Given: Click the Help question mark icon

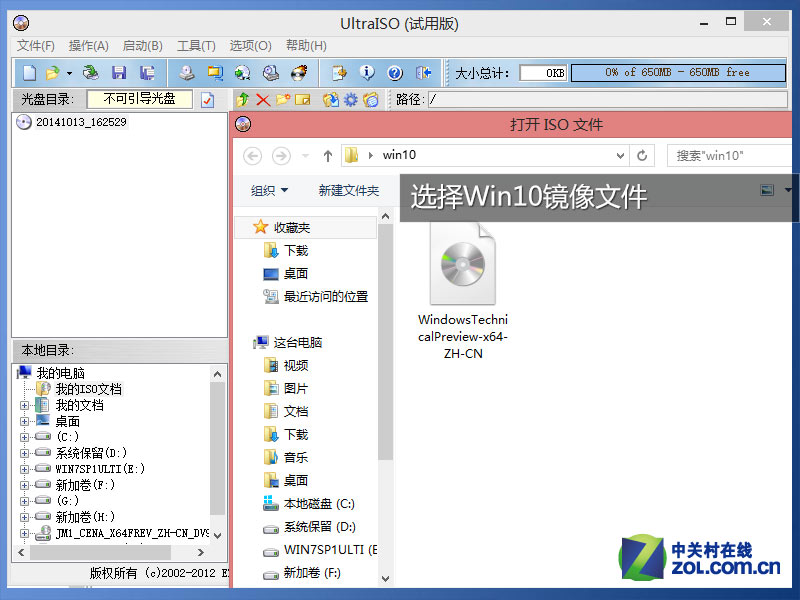Looking at the screenshot, I should click(x=395, y=73).
